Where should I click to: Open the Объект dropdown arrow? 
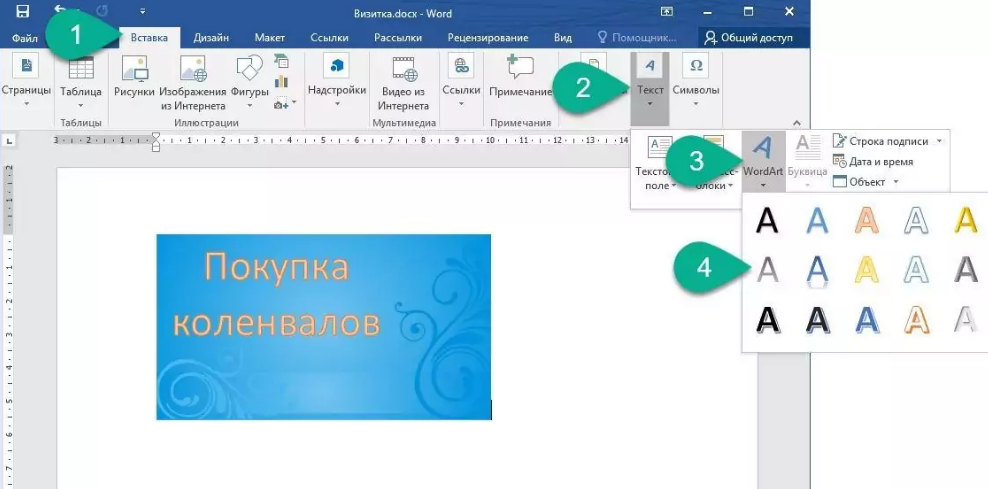tap(896, 182)
